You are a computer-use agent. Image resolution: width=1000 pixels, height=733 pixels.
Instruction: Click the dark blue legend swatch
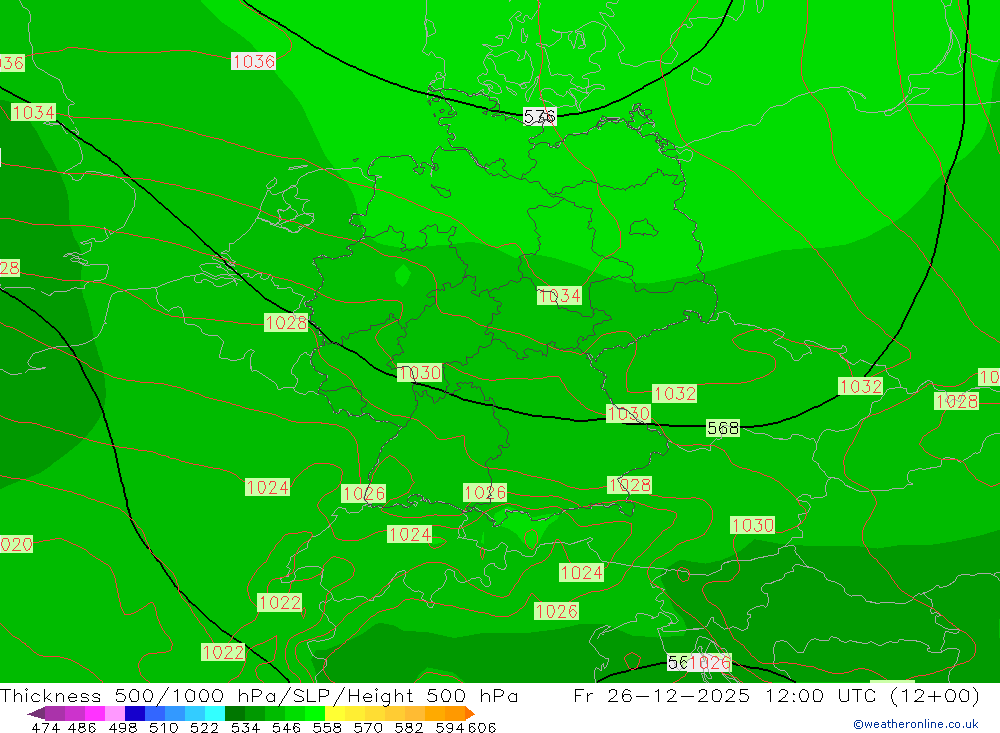pos(135,713)
